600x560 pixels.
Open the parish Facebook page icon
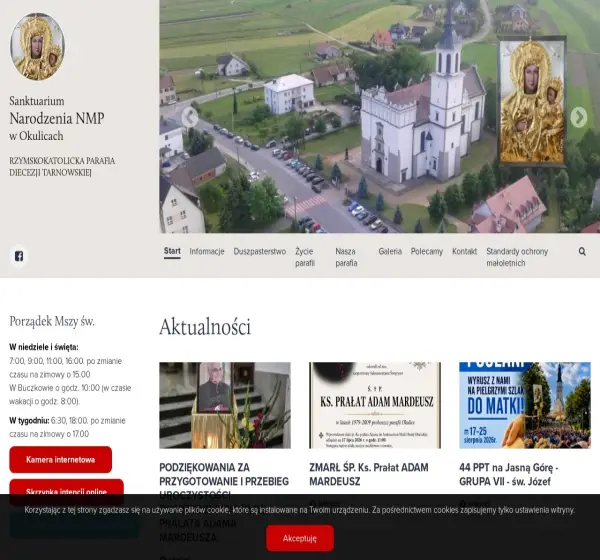click(x=19, y=256)
